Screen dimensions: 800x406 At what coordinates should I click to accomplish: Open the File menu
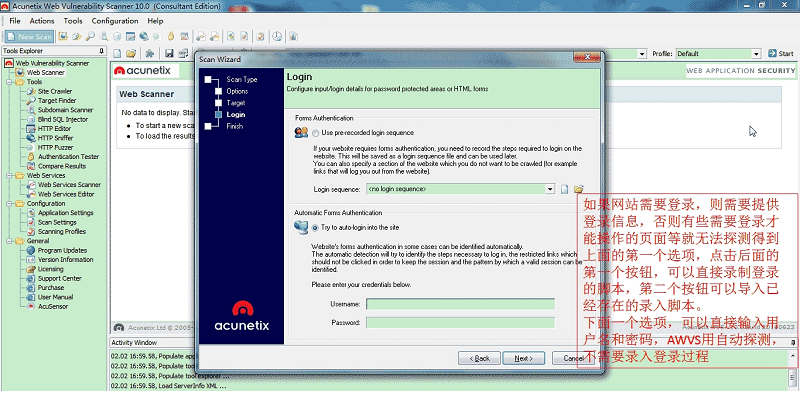(x=15, y=21)
